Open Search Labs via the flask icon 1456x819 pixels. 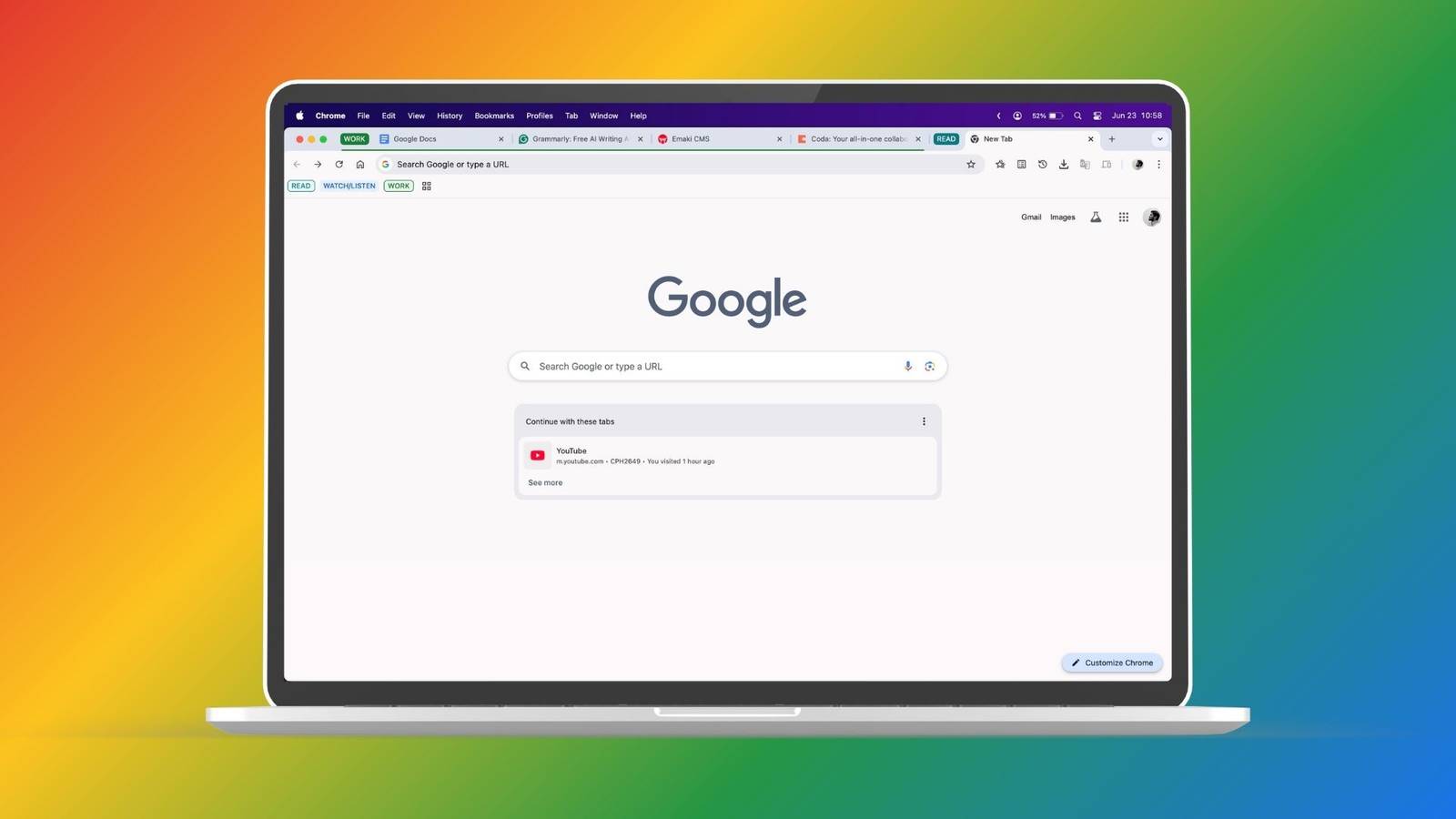[1095, 217]
